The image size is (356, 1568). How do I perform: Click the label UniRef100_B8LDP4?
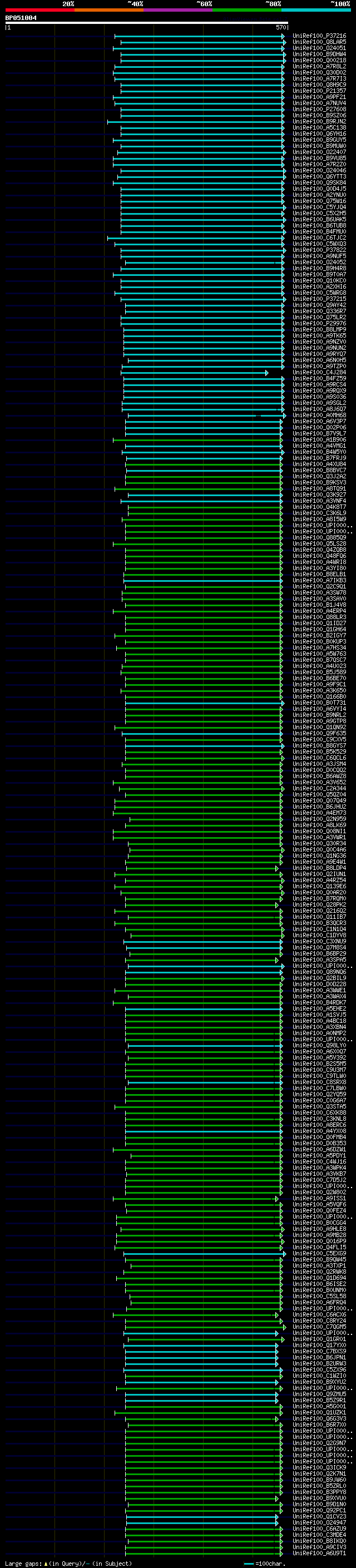tap(319, 868)
